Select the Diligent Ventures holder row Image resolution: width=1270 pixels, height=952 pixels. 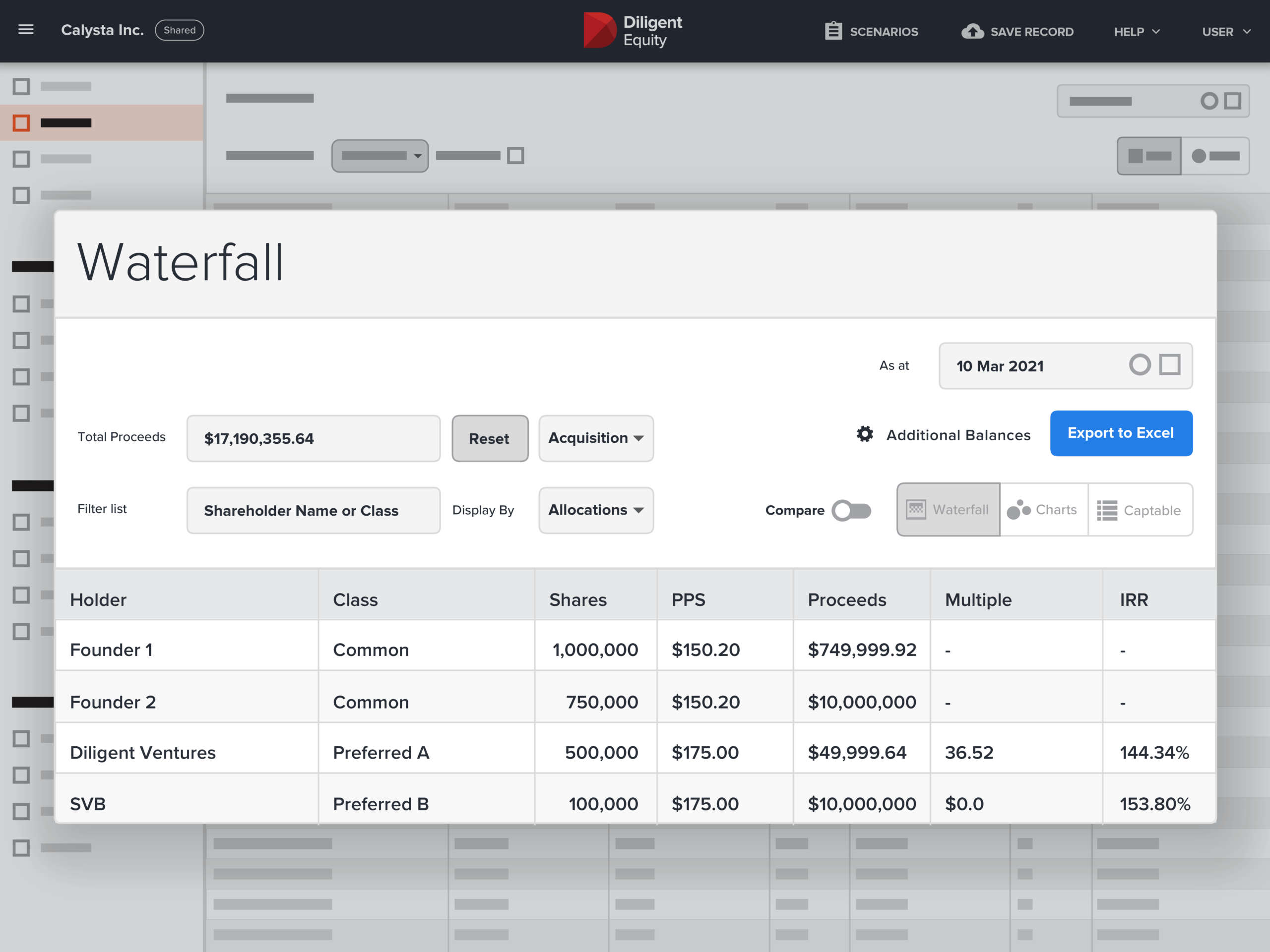[x=635, y=748]
